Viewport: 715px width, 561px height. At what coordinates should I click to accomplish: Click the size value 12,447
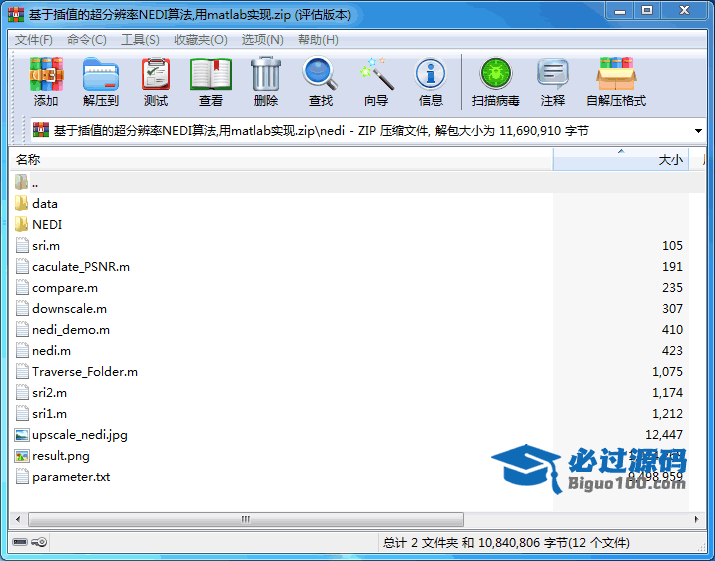pyautogui.click(x=664, y=435)
